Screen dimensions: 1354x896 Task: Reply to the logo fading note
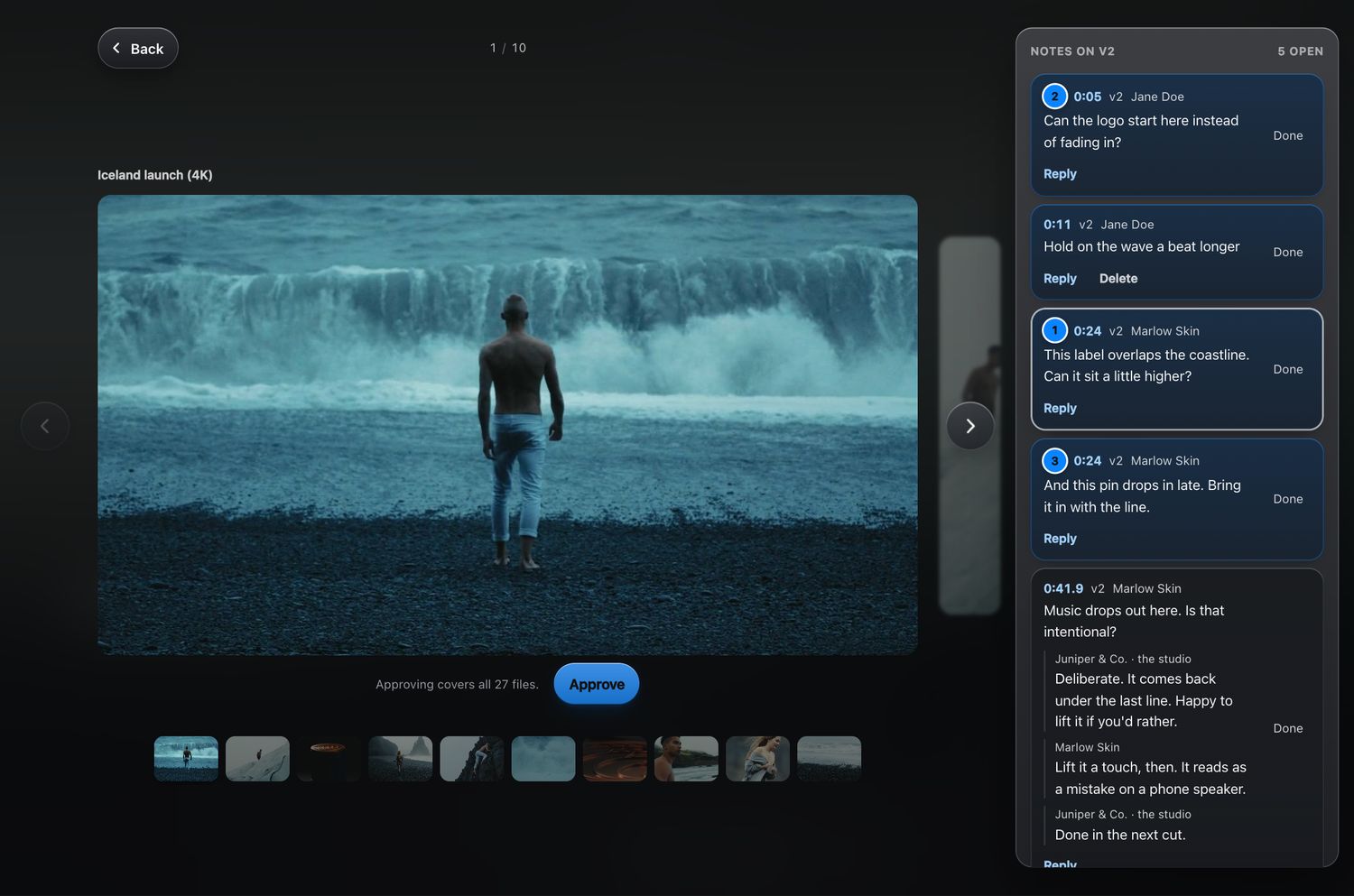click(x=1060, y=174)
